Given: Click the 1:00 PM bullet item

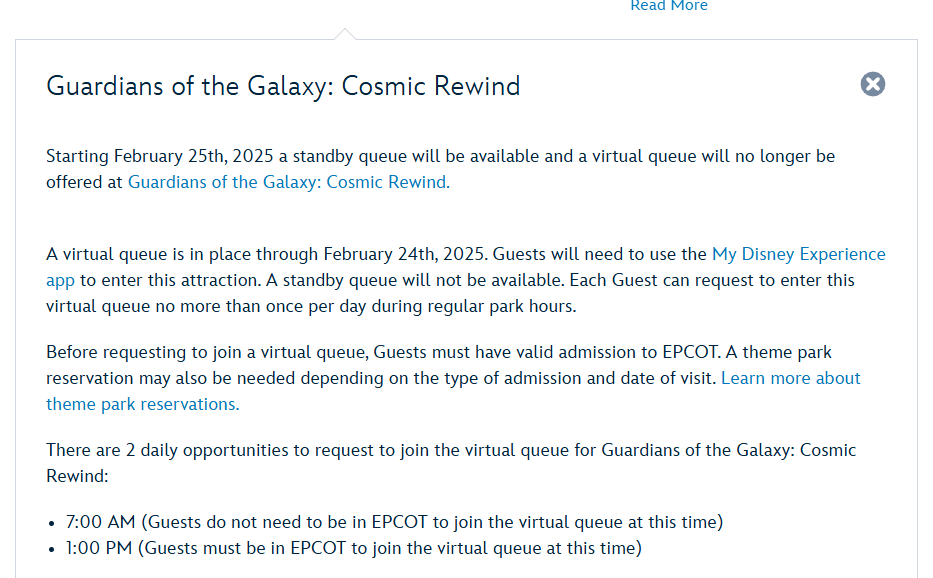Looking at the screenshot, I should 353,548.
